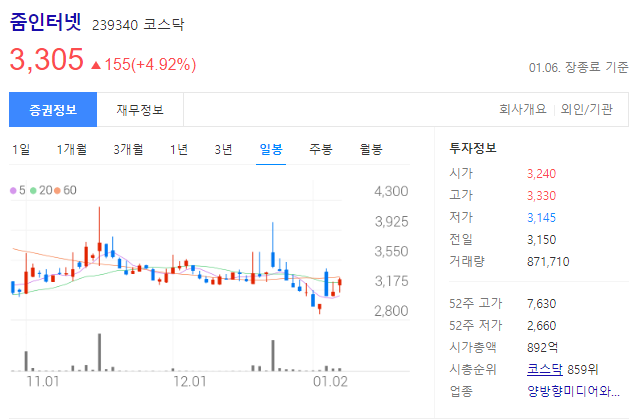Click the red up-triangle price change icon
This screenshot has height=419, width=638.
(96, 65)
